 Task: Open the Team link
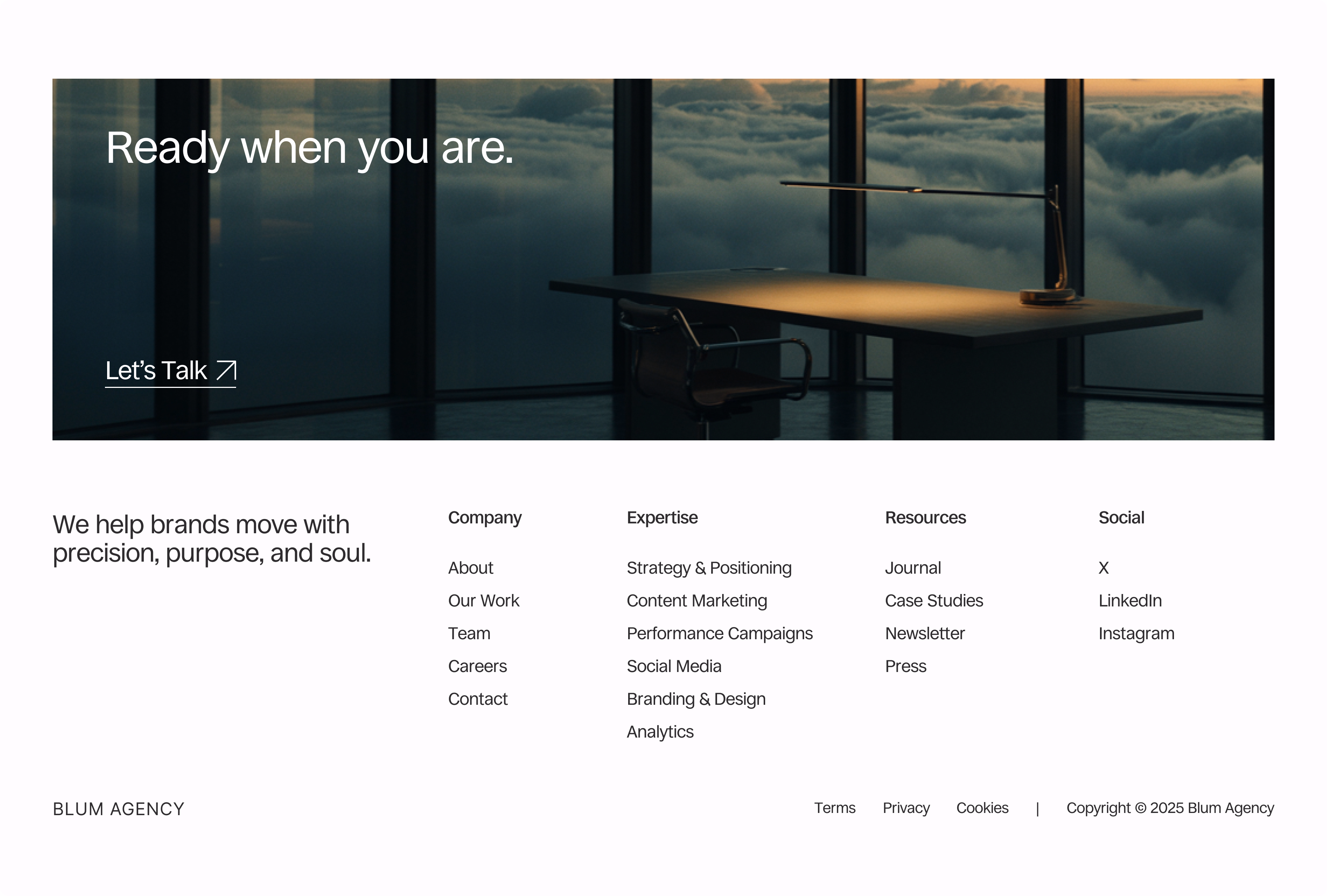pos(469,633)
